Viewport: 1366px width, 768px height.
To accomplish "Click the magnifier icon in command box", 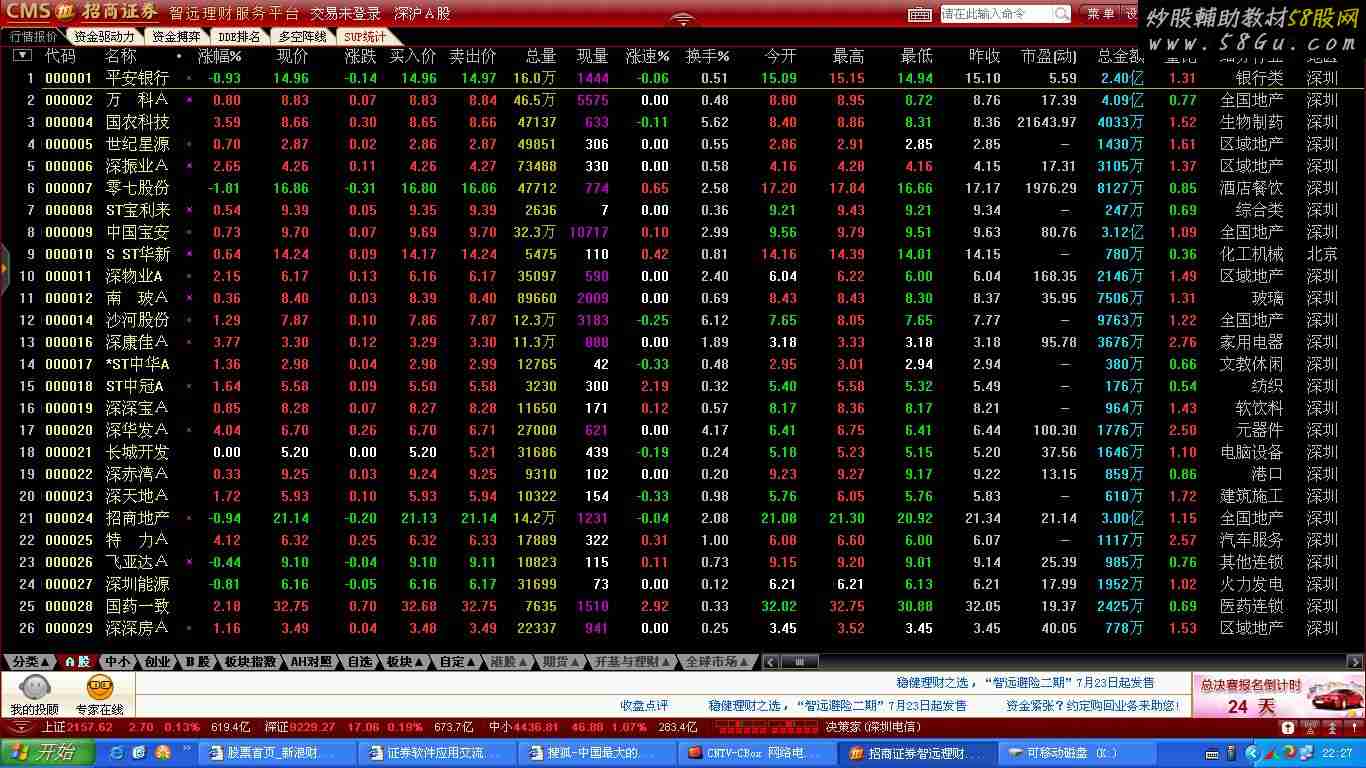I will pyautogui.click(x=1060, y=13).
